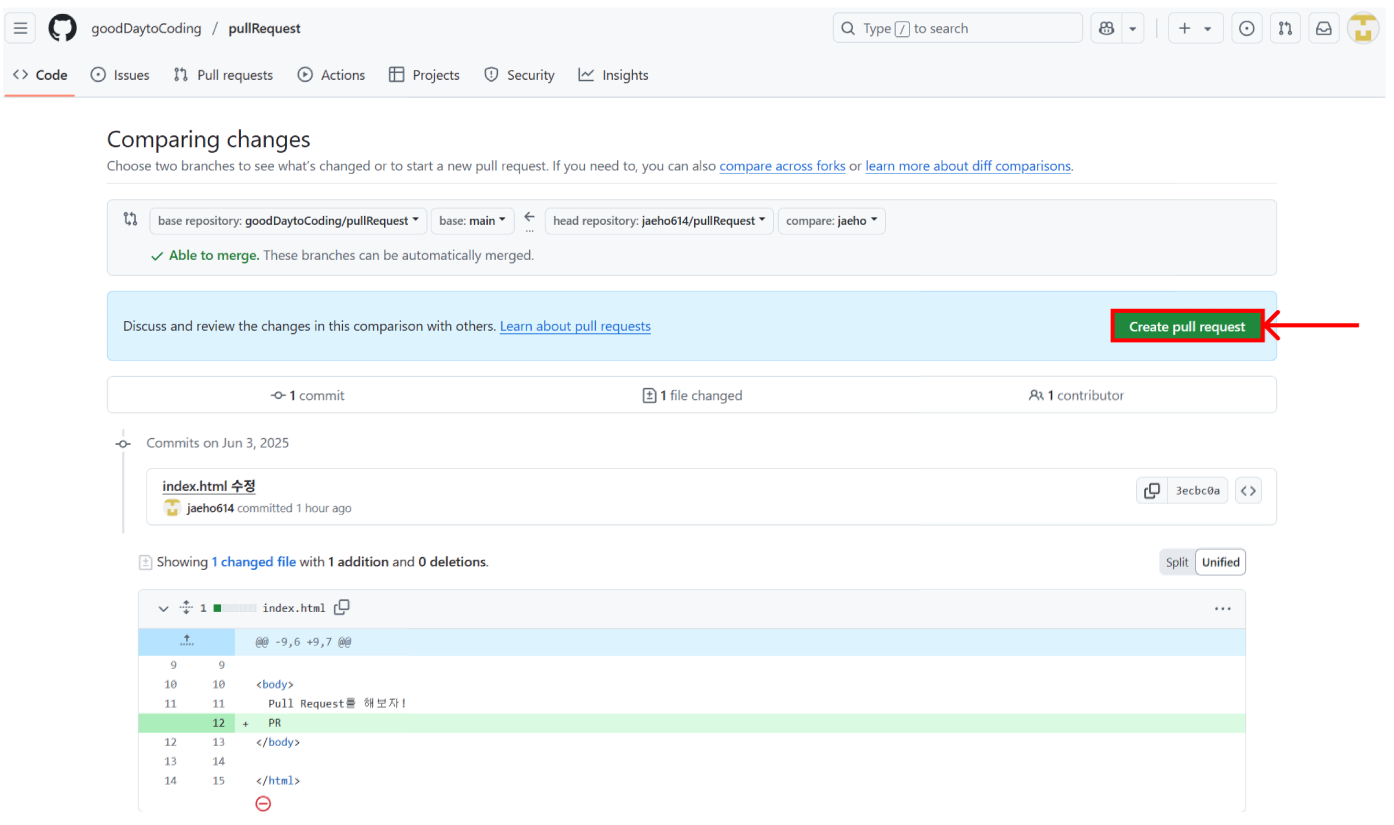Open the issues icon in the top header
This screenshot has height=825, width=1394.
[x=1246, y=28]
